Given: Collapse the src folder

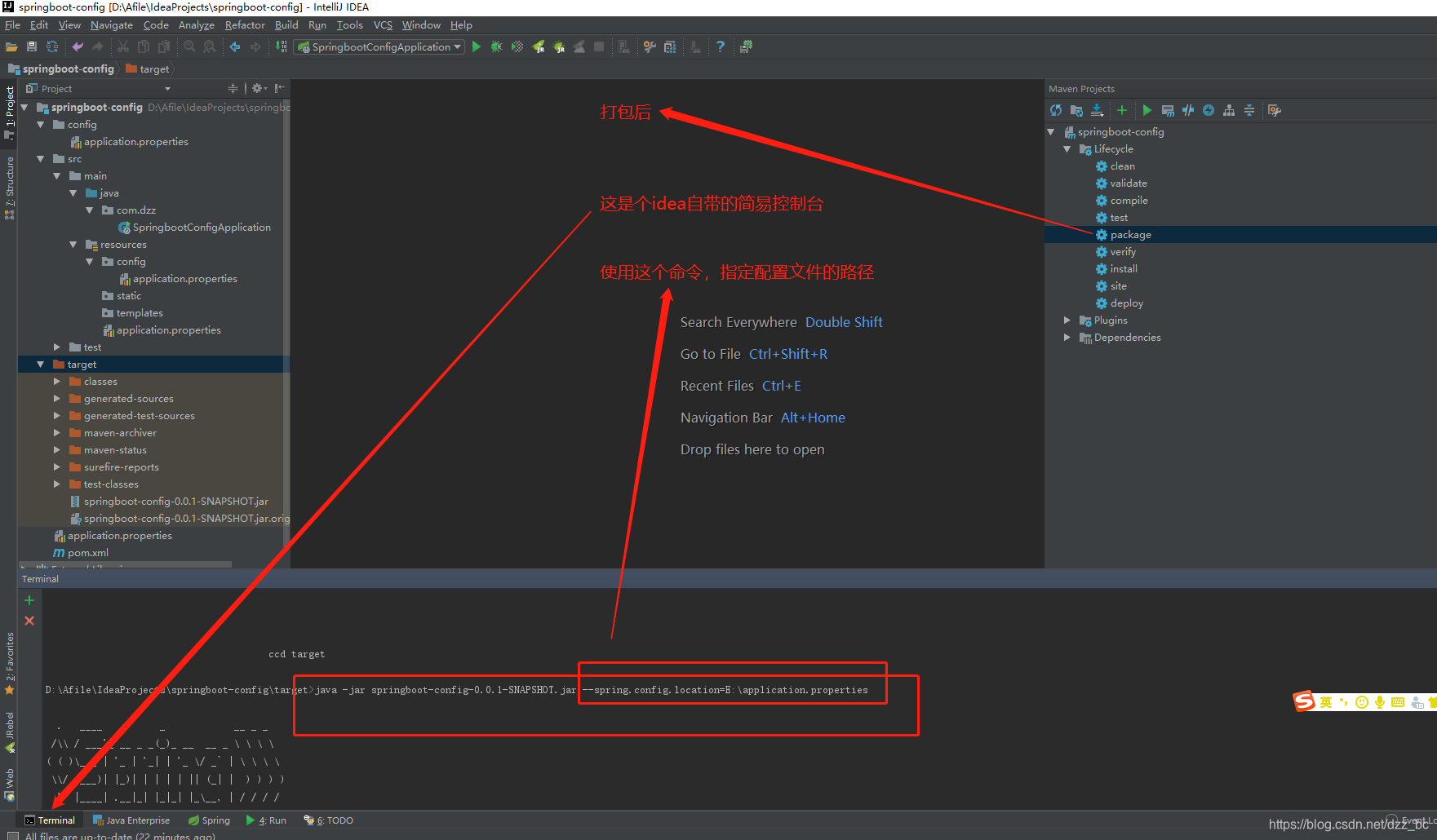Looking at the screenshot, I should coord(41,159).
